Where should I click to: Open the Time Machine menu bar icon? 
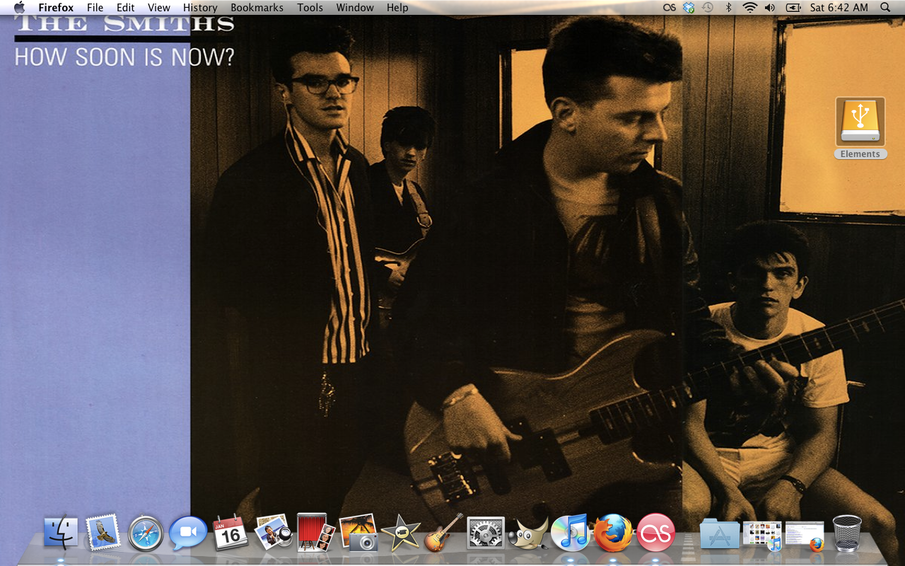click(708, 8)
